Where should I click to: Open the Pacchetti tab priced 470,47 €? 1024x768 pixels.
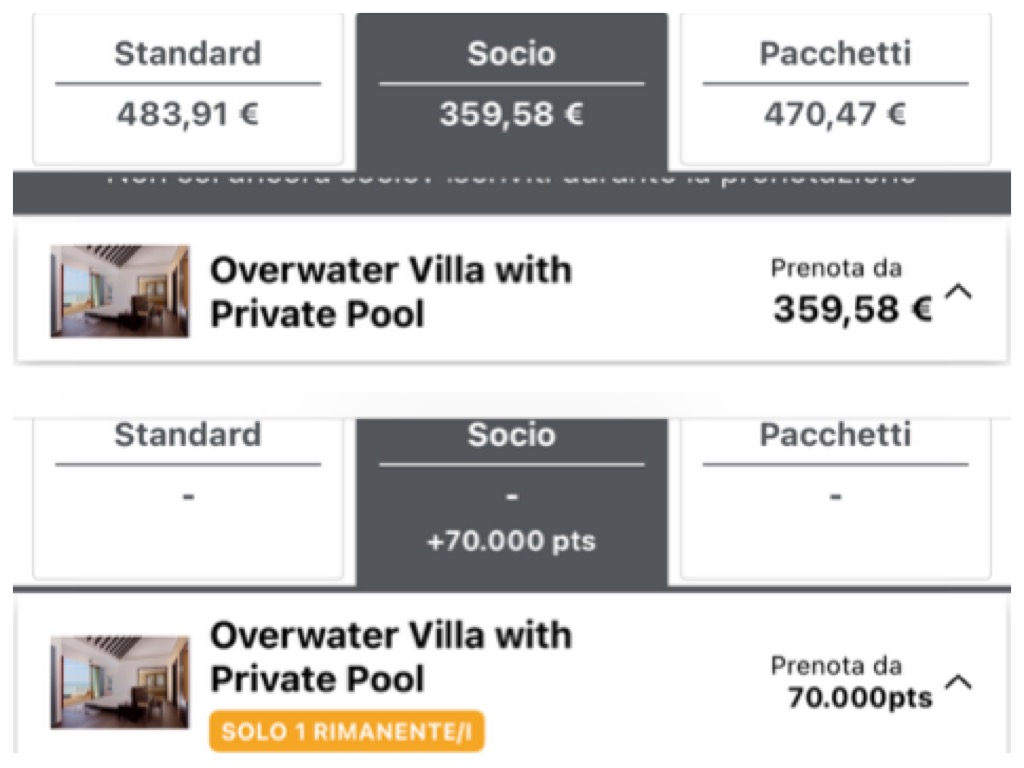pyautogui.click(x=835, y=88)
